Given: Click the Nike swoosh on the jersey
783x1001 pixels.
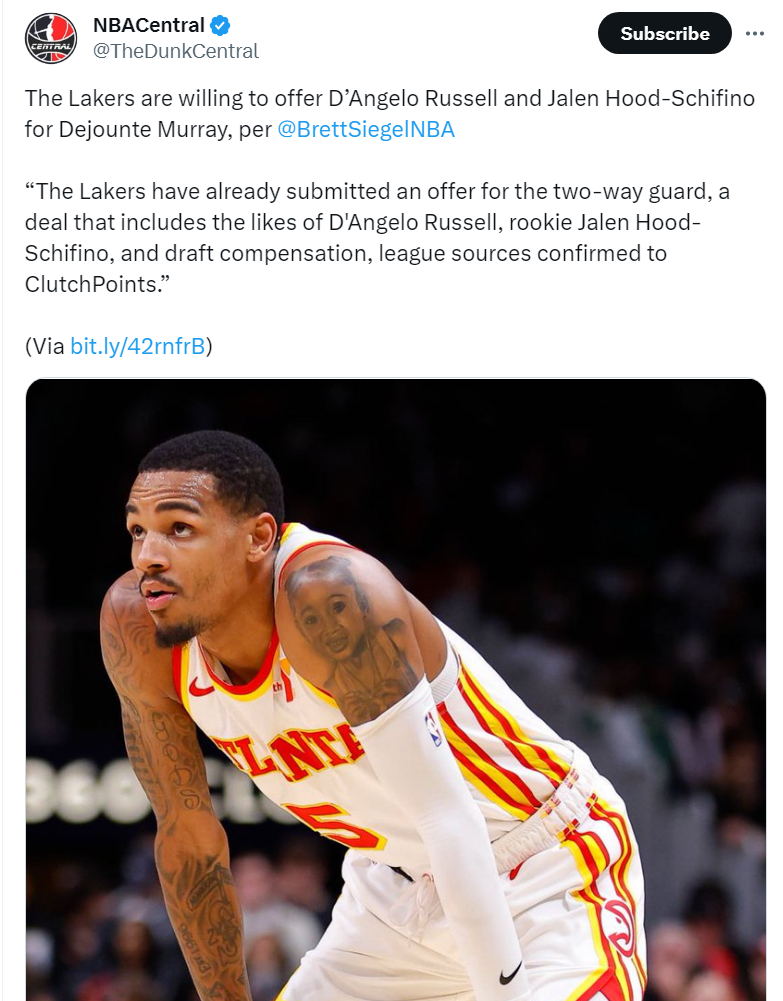Looking at the screenshot, I should coord(201,688).
